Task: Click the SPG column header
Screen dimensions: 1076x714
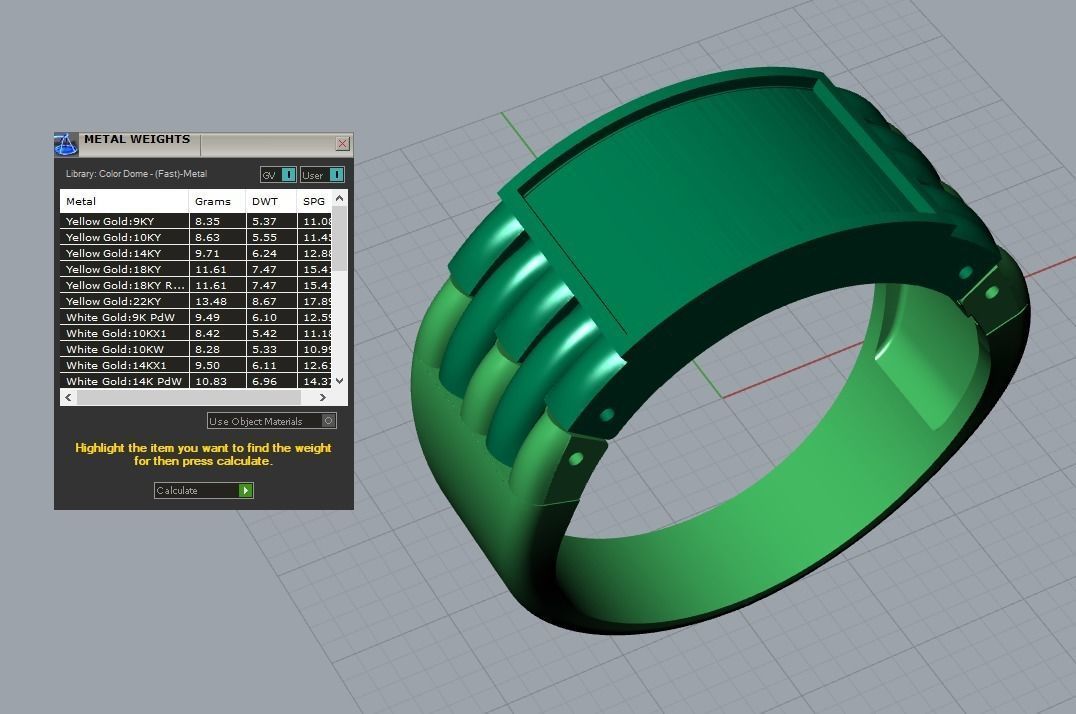Action: [x=314, y=201]
